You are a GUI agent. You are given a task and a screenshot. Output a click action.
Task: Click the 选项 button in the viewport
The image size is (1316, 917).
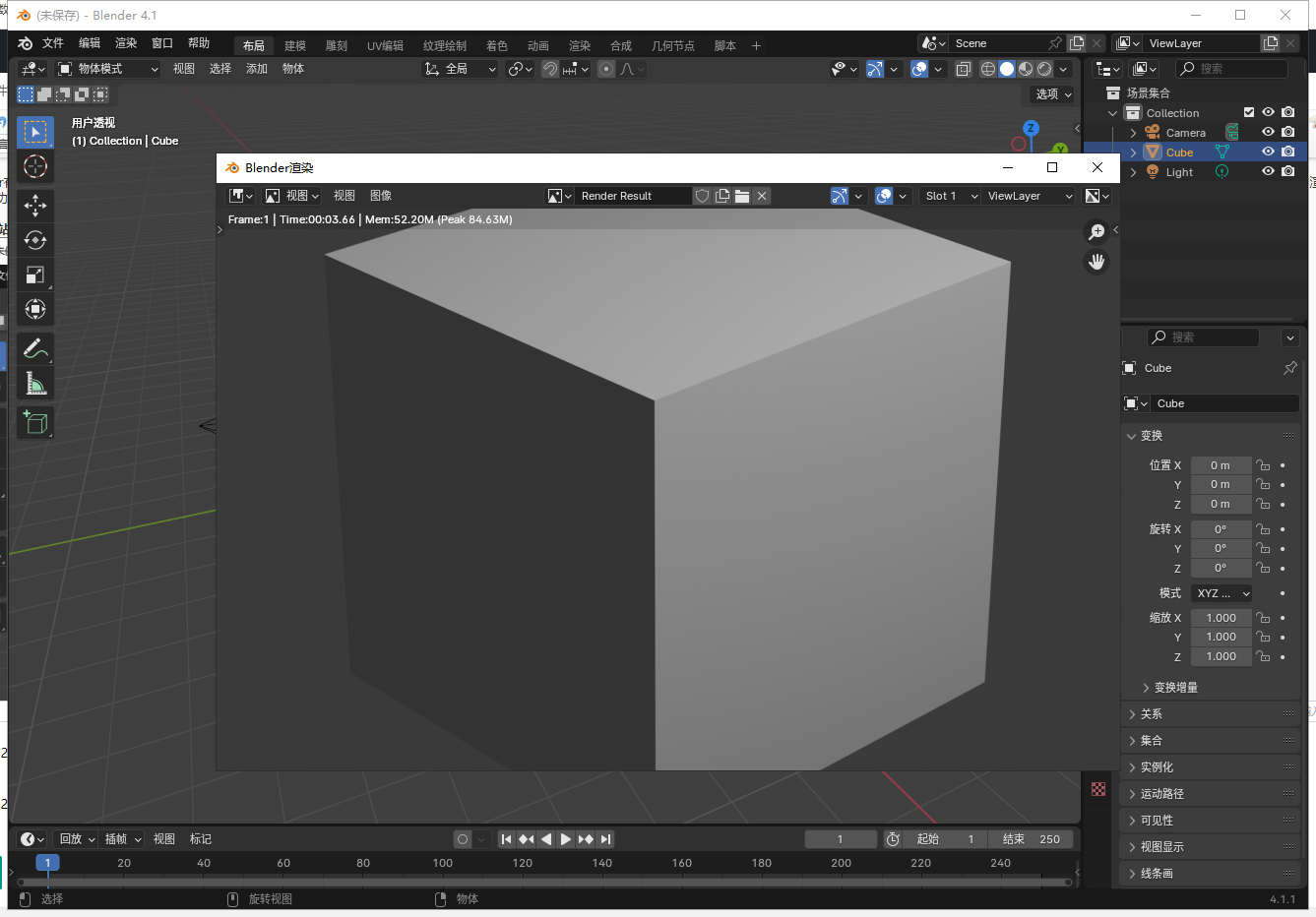tap(1050, 93)
